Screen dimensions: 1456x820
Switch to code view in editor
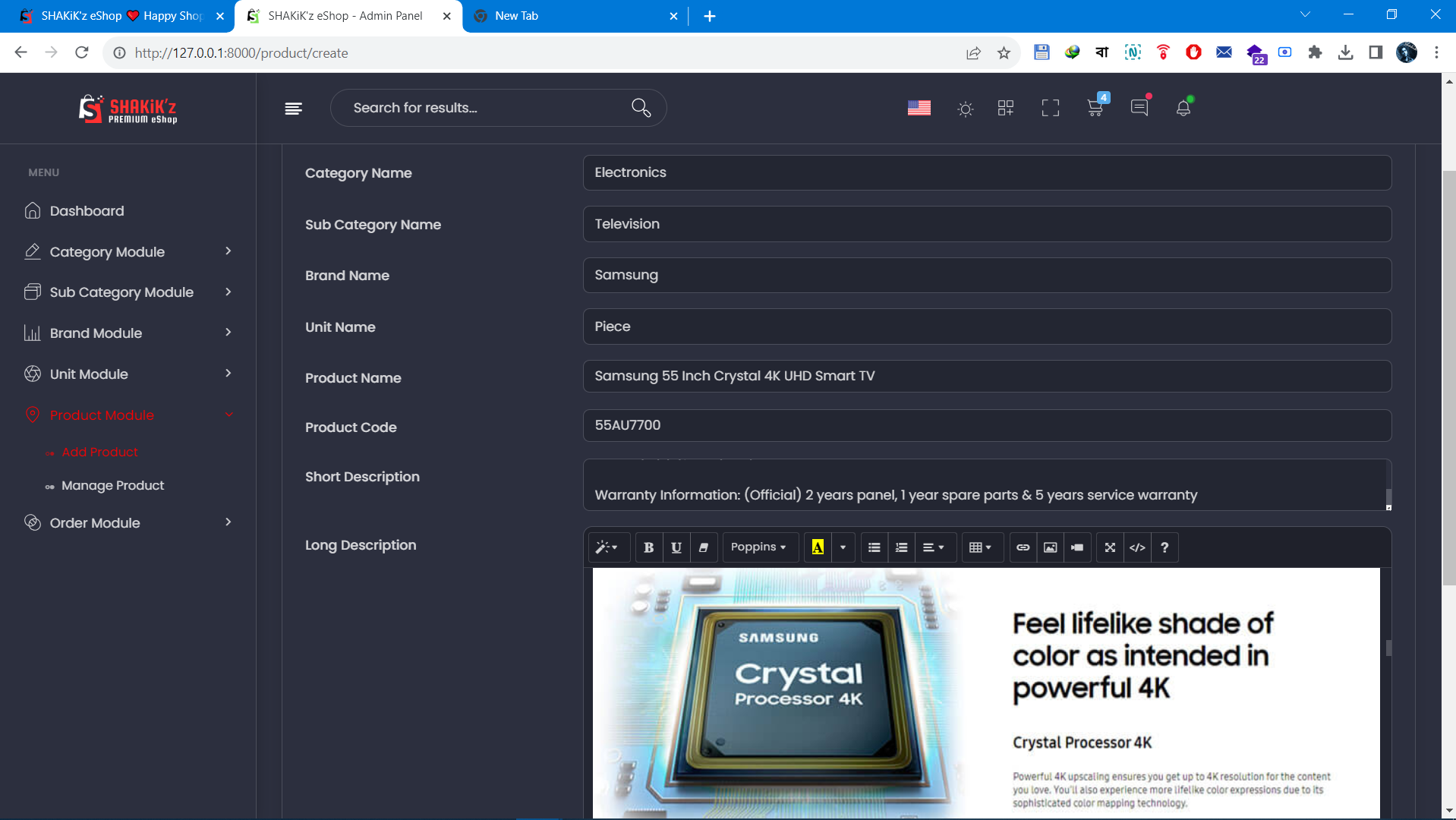(x=1137, y=547)
